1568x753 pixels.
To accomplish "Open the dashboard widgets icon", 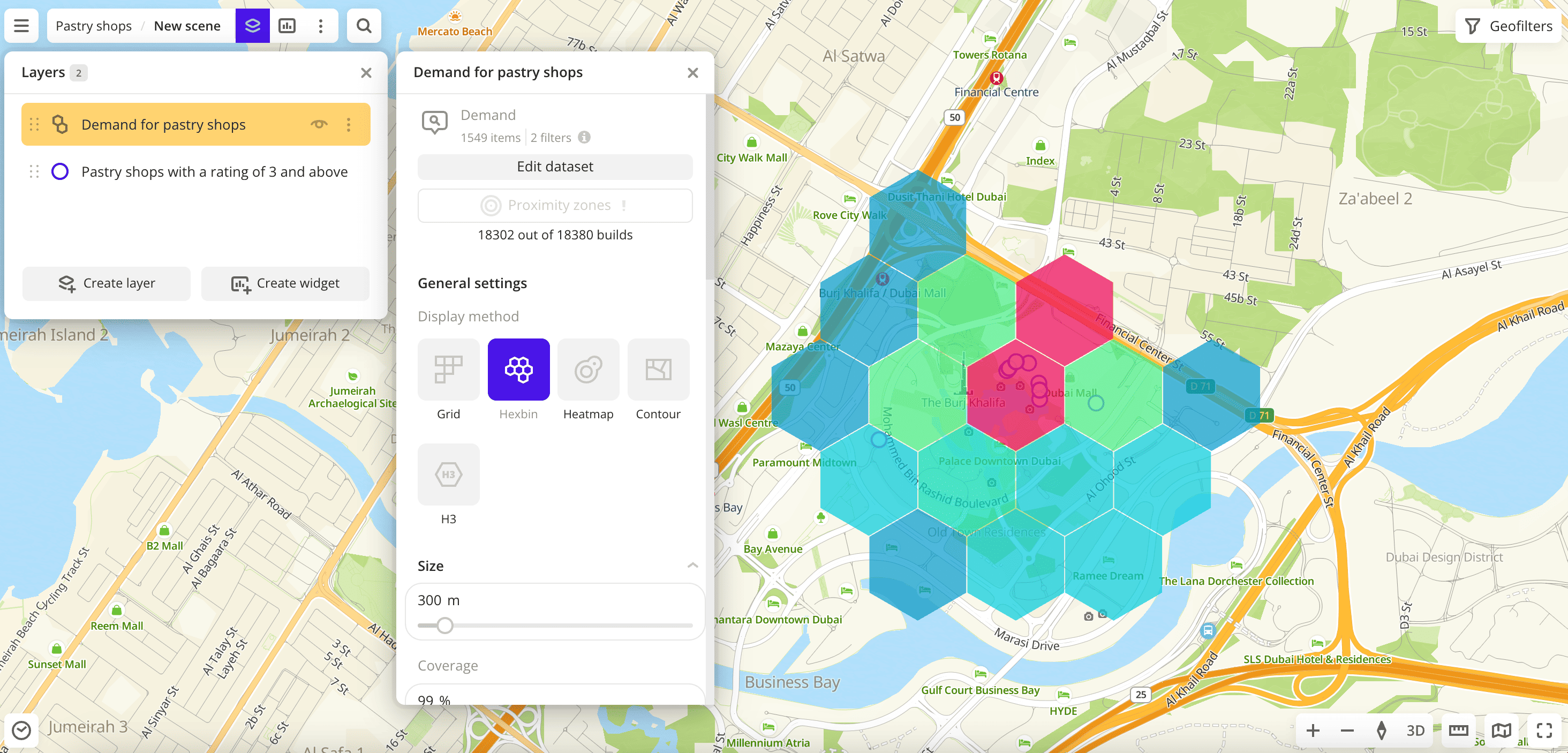I will 287,26.
